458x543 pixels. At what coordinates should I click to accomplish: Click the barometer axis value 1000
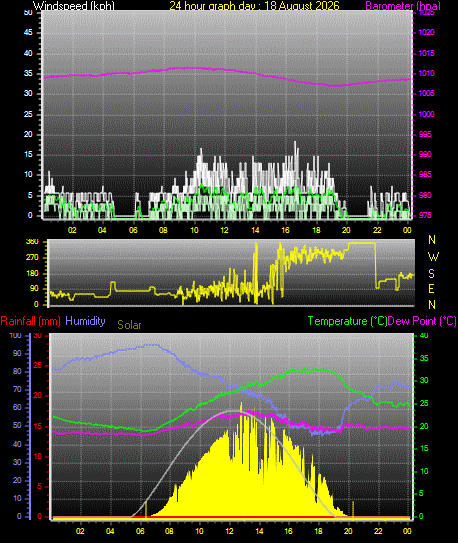tap(426, 114)
